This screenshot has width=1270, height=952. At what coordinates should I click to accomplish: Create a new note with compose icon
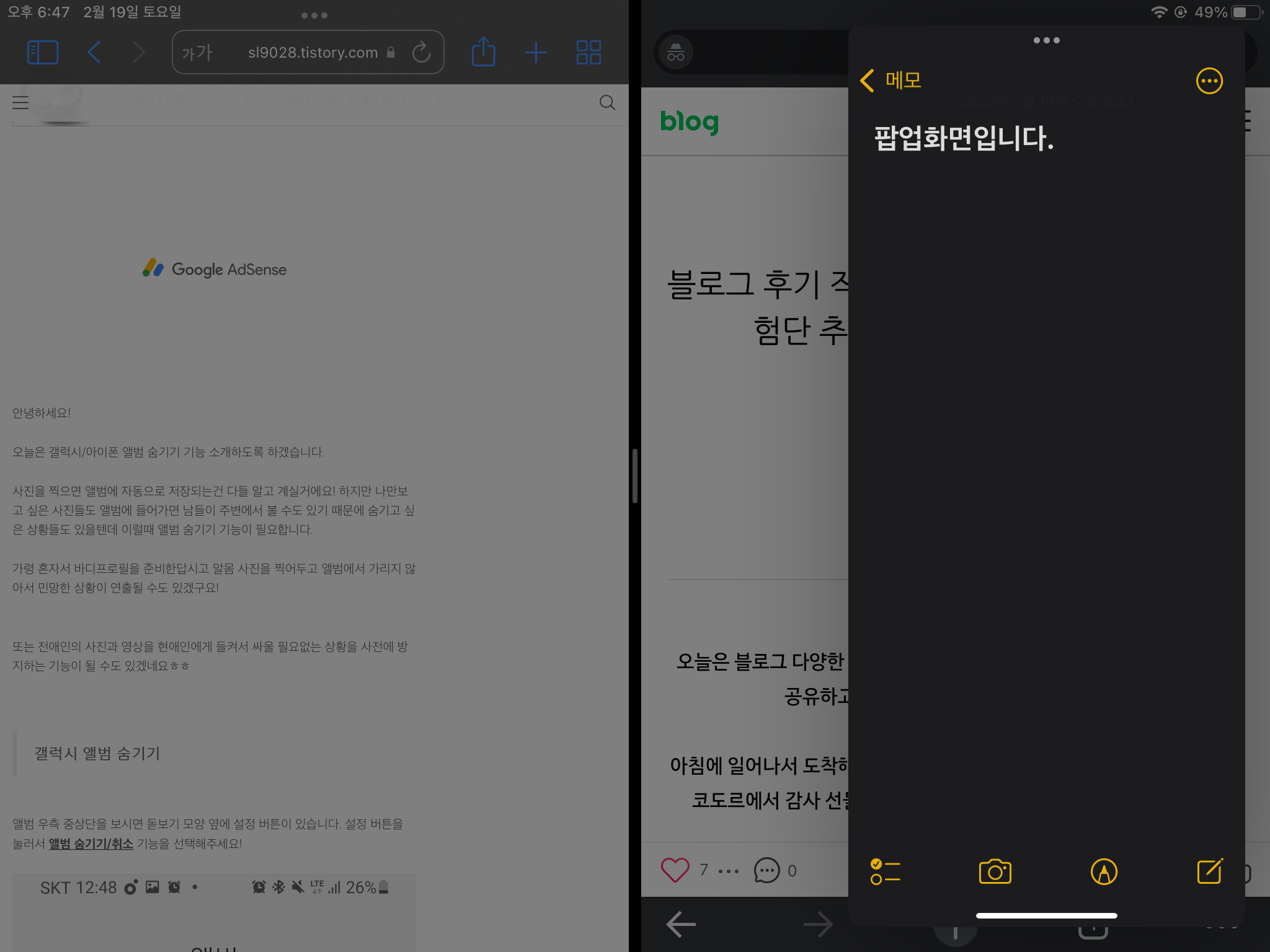(1210, 871)
